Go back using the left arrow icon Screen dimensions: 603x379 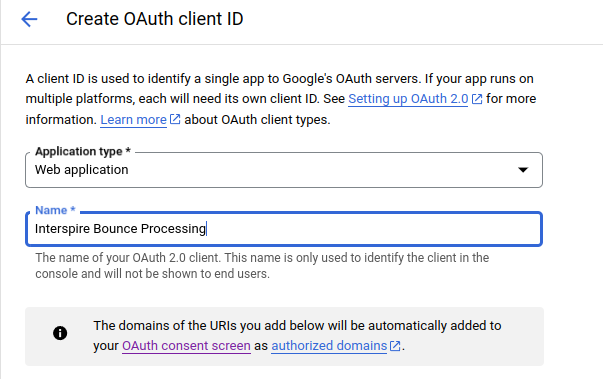(x=29, y=19)
